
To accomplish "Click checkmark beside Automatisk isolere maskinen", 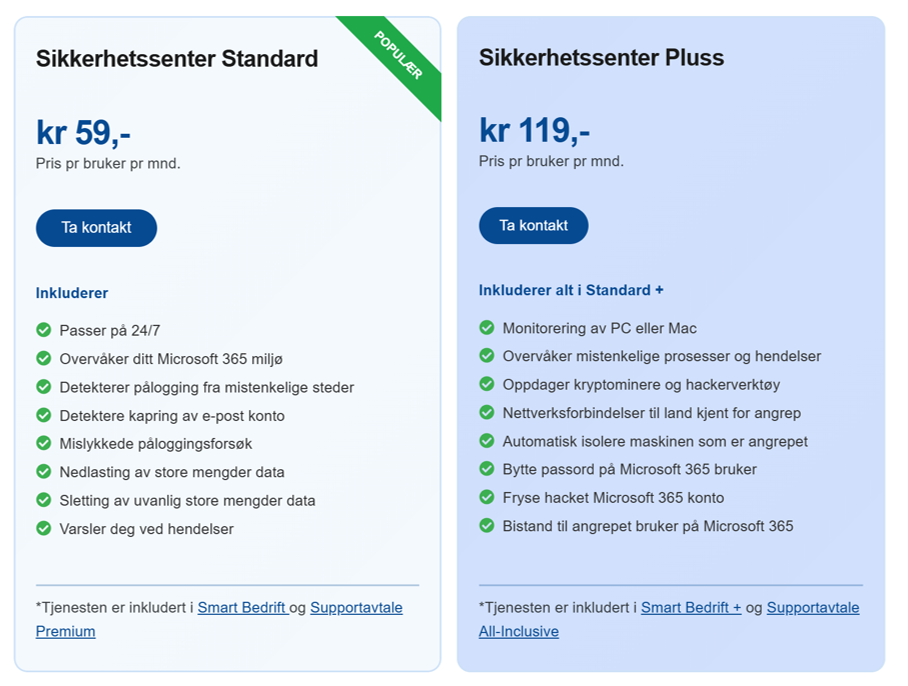I will pyautogui.click(x=487, y=441).
